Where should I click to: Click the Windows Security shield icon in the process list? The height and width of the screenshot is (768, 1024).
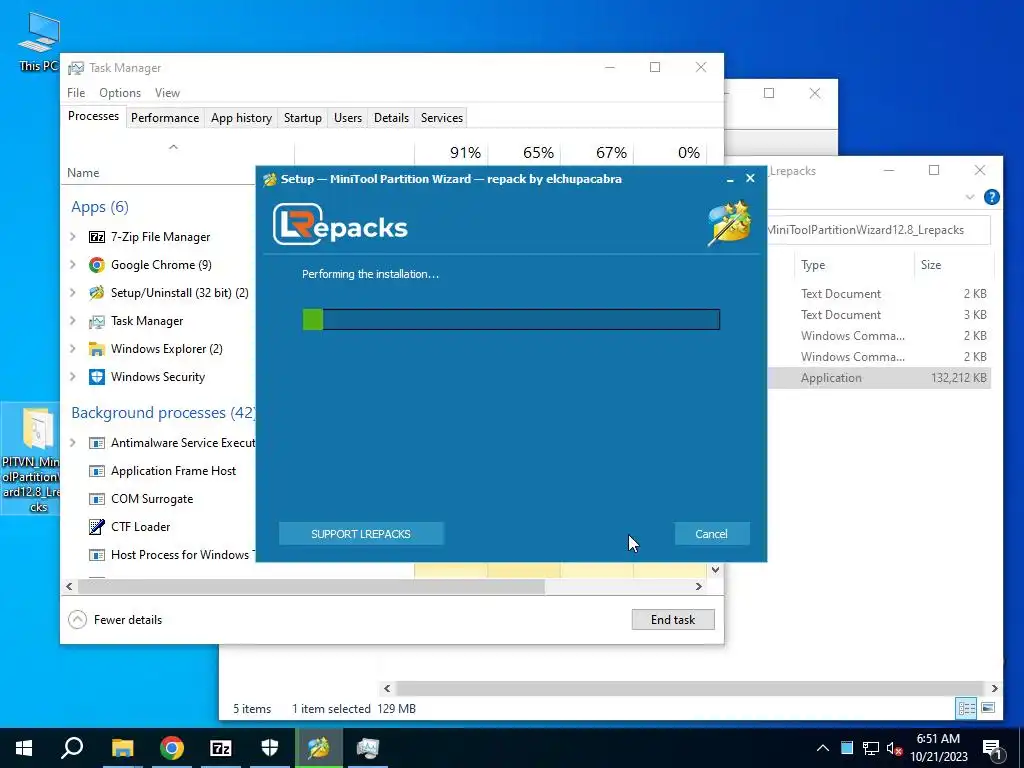tap(97, 377)
